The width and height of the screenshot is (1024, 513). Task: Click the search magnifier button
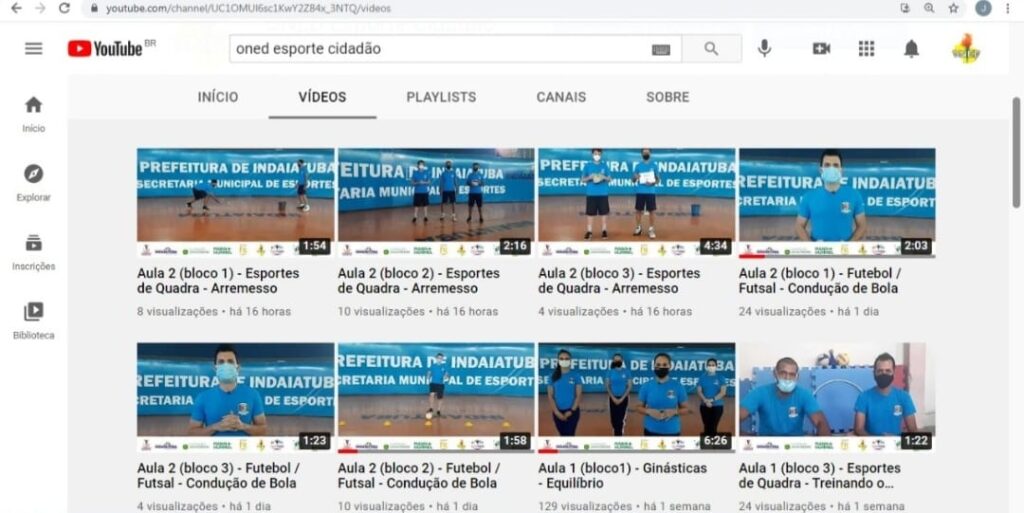711,49
